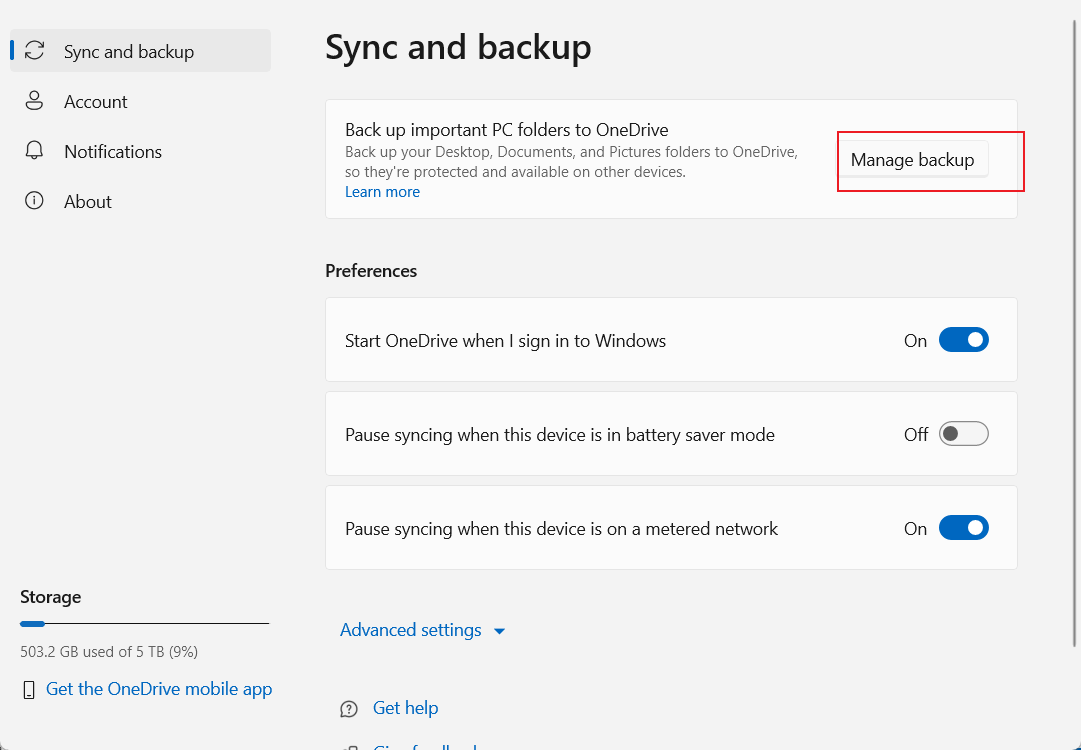Click the Notifications bell icon
Screen dimensions: 1081x750
[35, 151]
